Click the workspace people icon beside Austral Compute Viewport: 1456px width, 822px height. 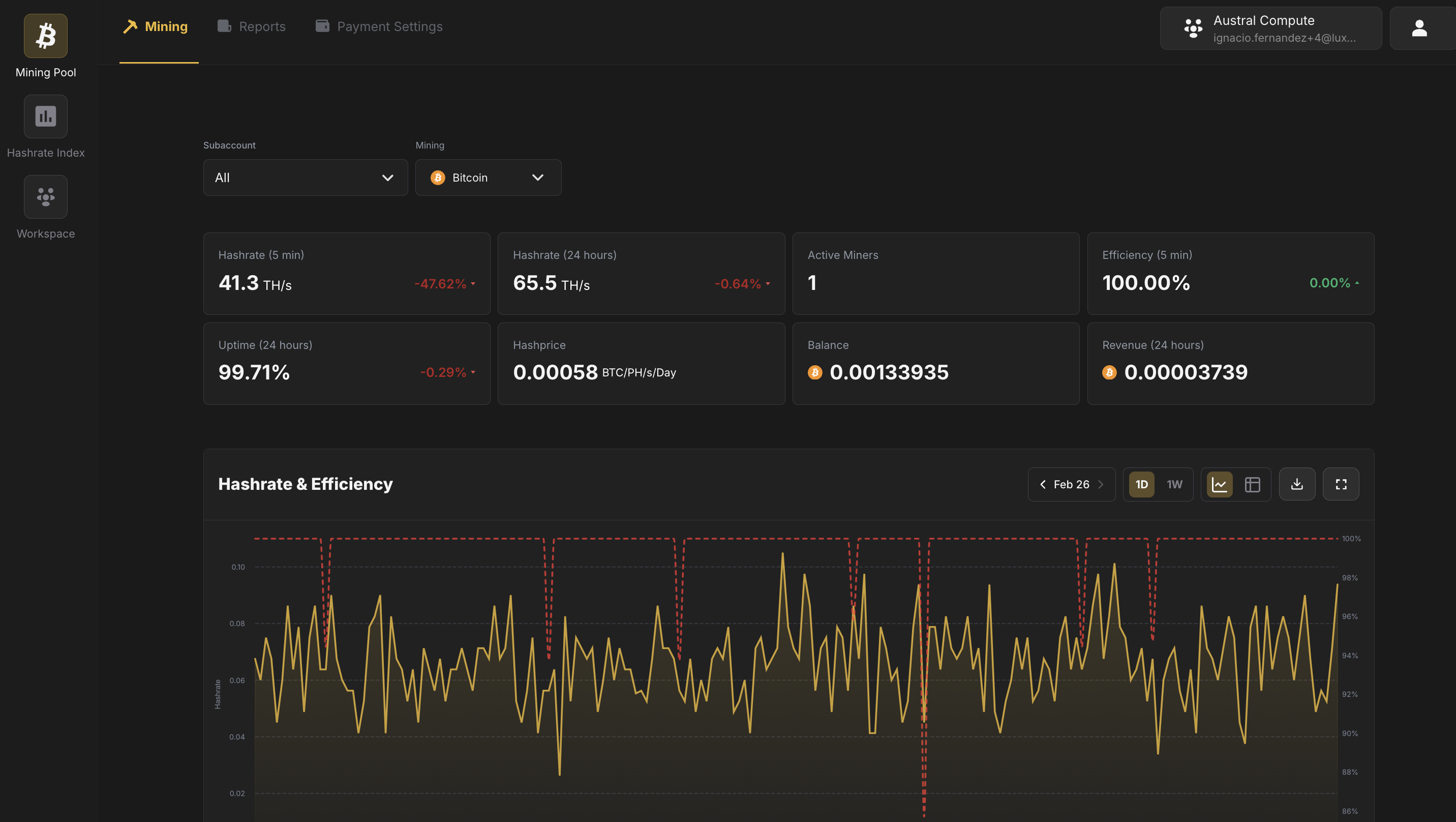[x=1193, y=28]
